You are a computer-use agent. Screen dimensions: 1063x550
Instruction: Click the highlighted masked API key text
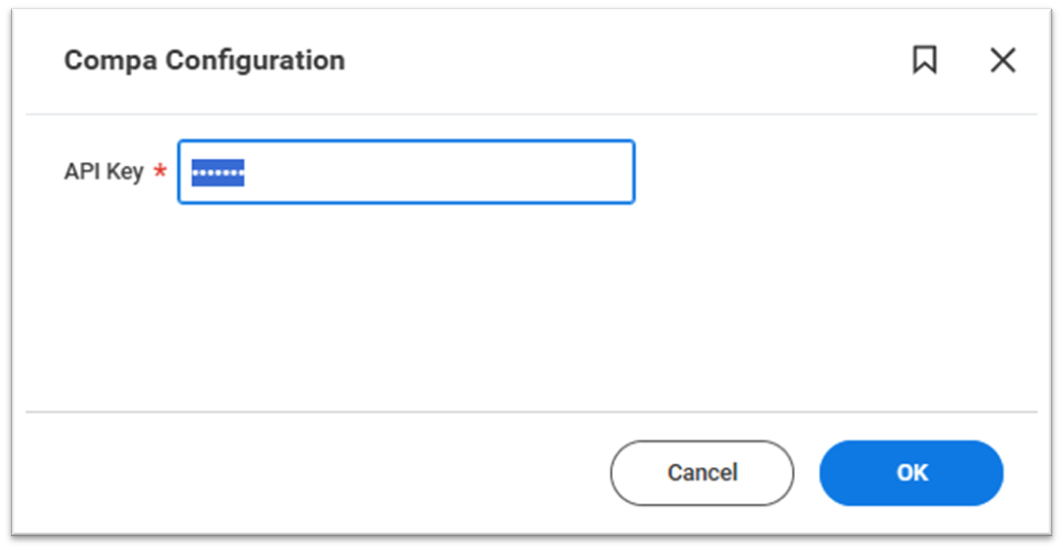click(x=218, y=173)
